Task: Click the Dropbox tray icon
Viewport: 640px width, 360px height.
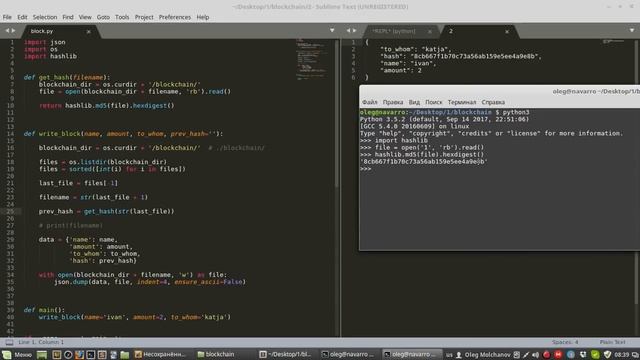Action: click(583, 355)
